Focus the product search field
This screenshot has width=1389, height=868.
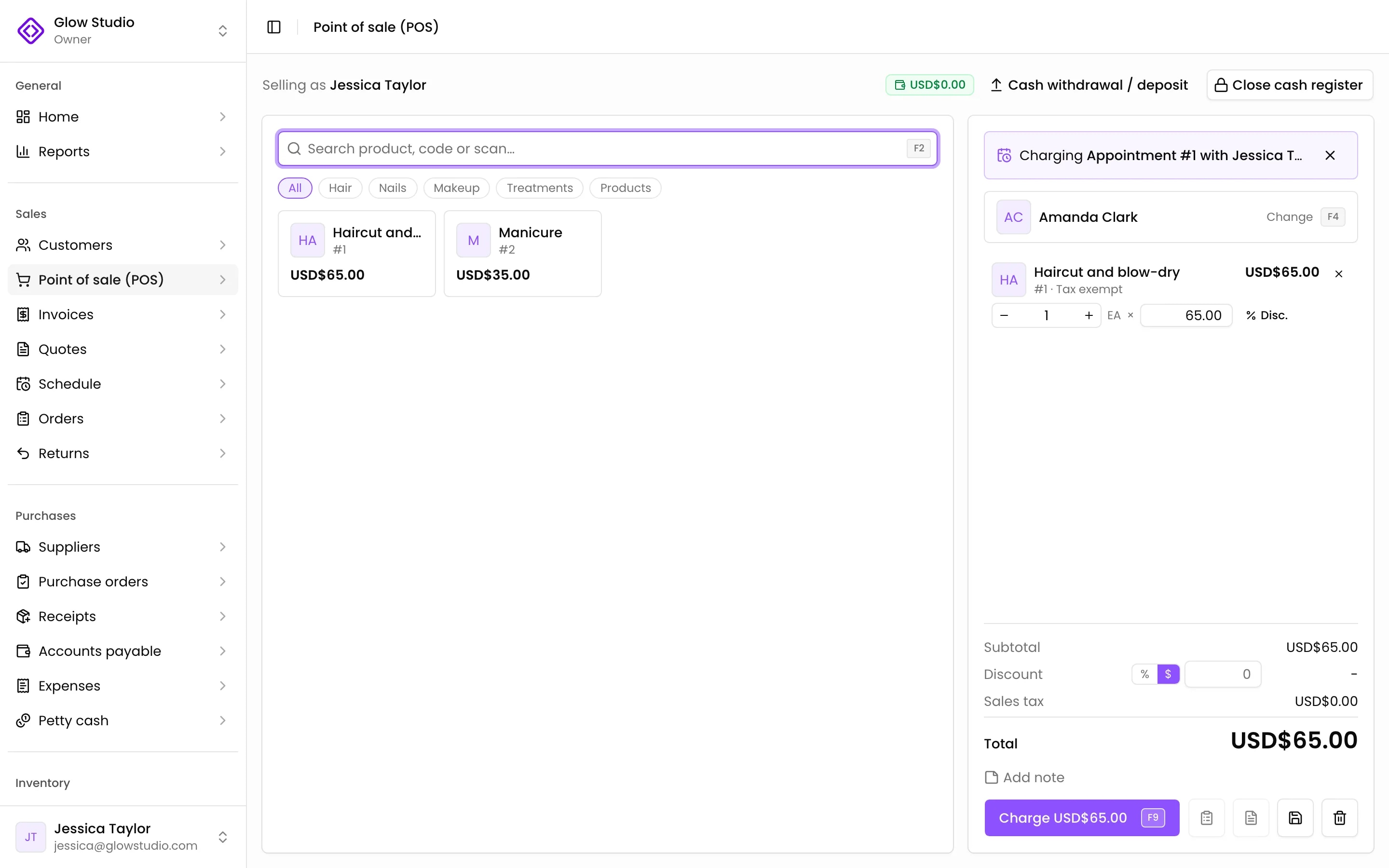[x=608, y=149]
